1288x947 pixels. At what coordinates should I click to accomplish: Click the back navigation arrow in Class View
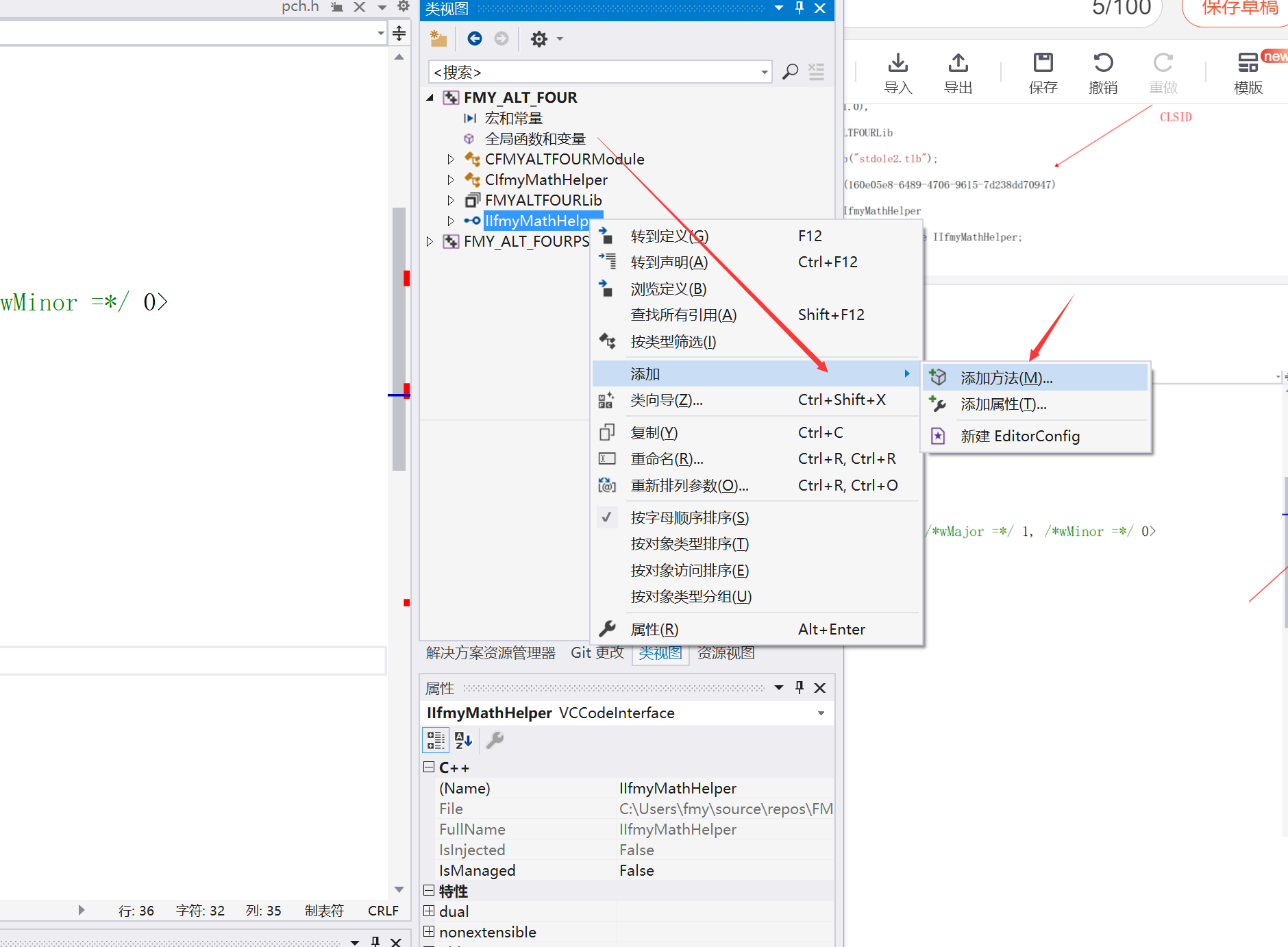(474, 38)
